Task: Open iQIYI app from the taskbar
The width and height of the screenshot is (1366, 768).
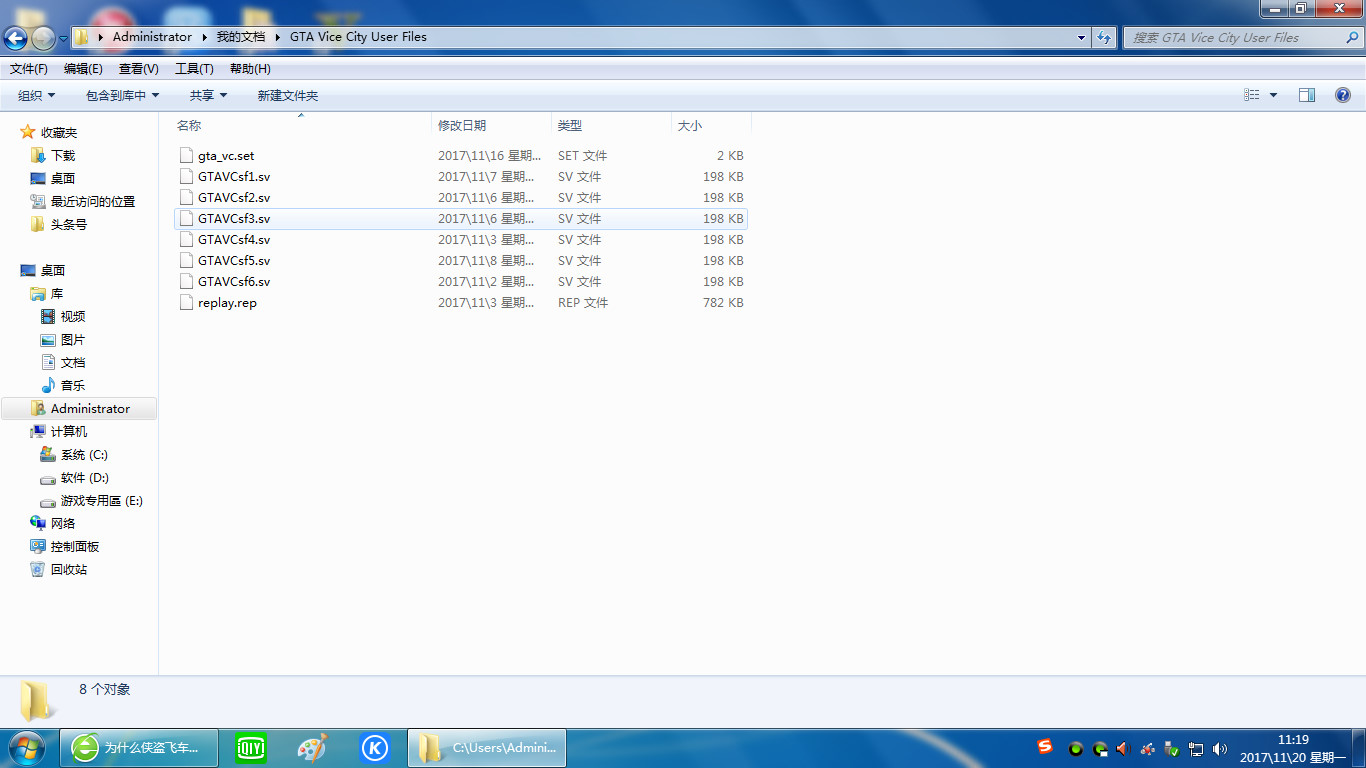Action: coord(251,748)
